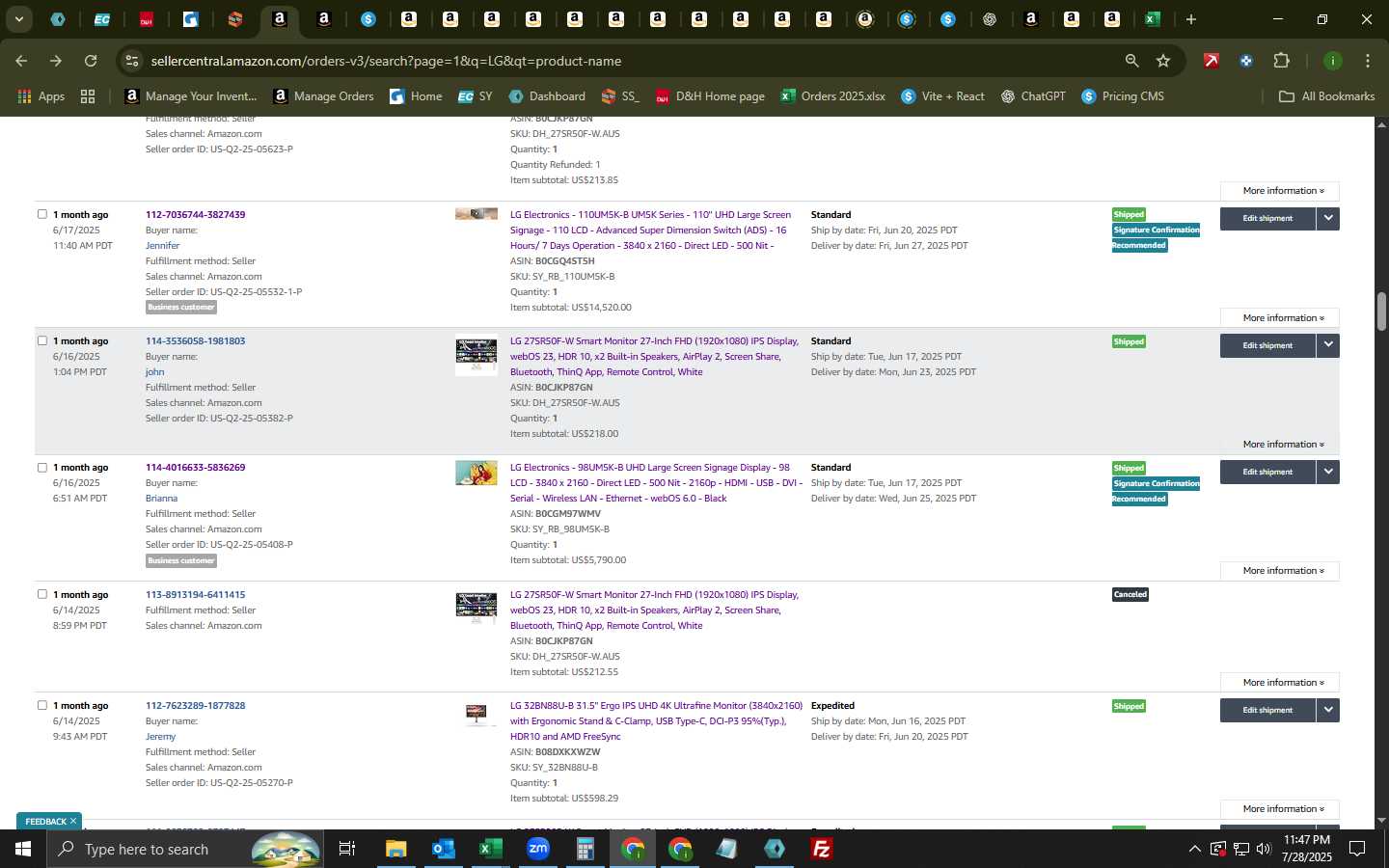Open buyer Brianna's profile link

click(x=161, y=498)
